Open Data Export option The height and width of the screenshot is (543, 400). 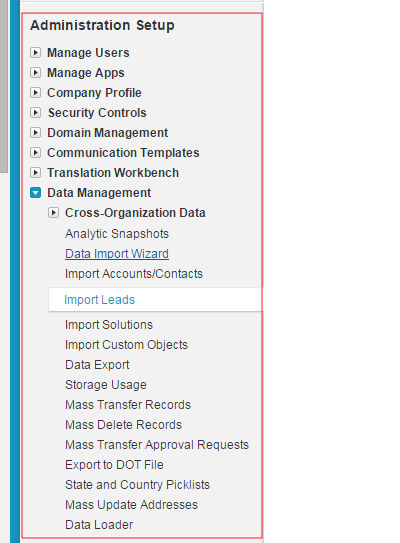click(x=97, y=365)
